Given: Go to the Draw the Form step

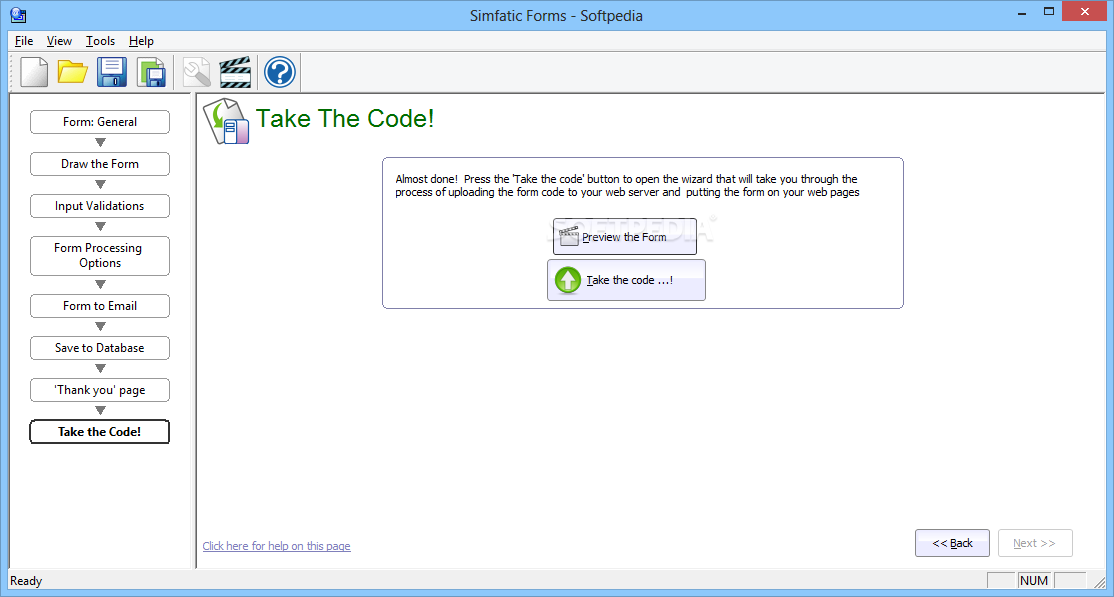Looking at the screenshot, I should [99, 163].
